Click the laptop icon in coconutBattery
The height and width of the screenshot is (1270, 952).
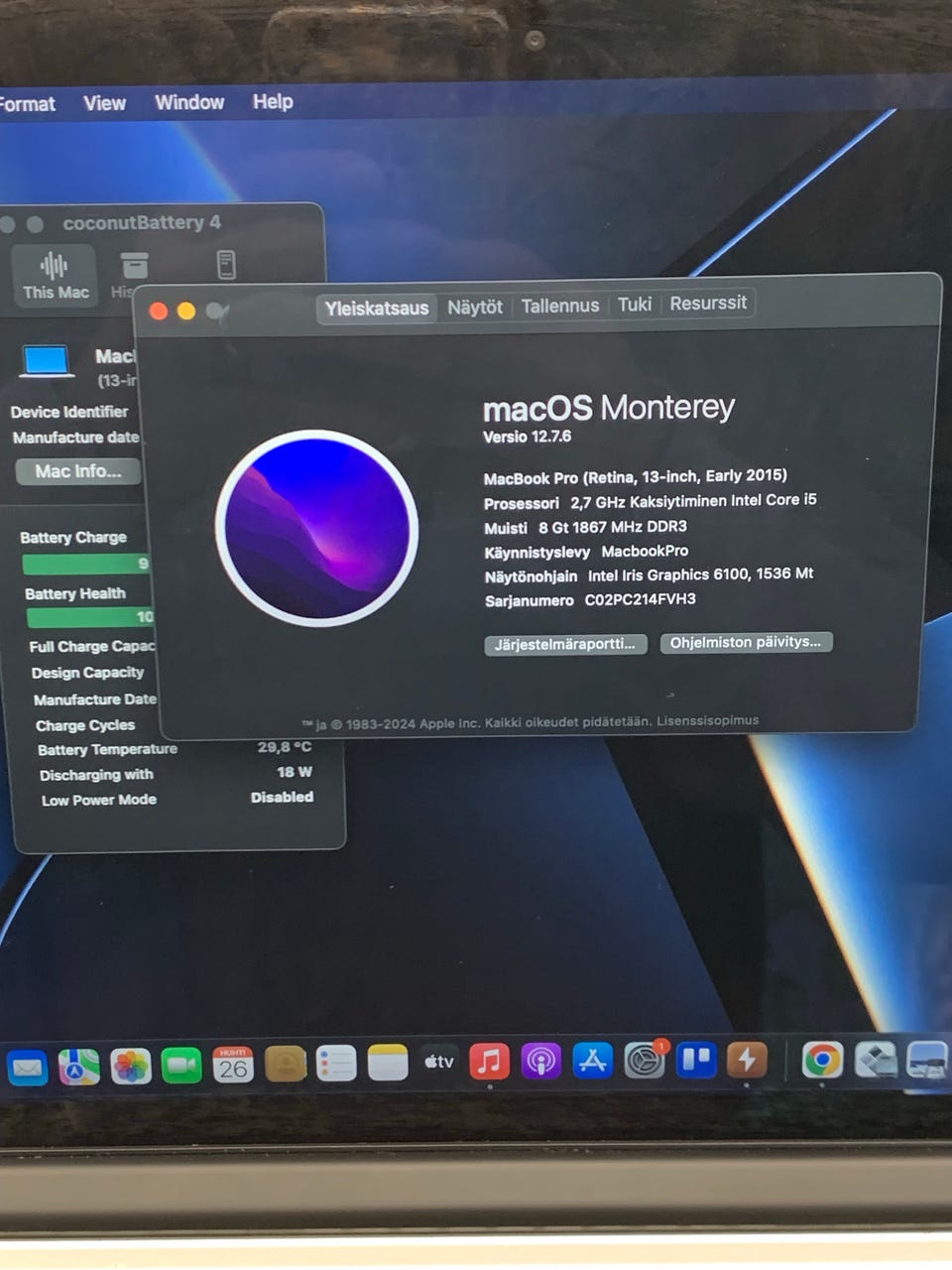pyautogui.click(x=47, y=361)
